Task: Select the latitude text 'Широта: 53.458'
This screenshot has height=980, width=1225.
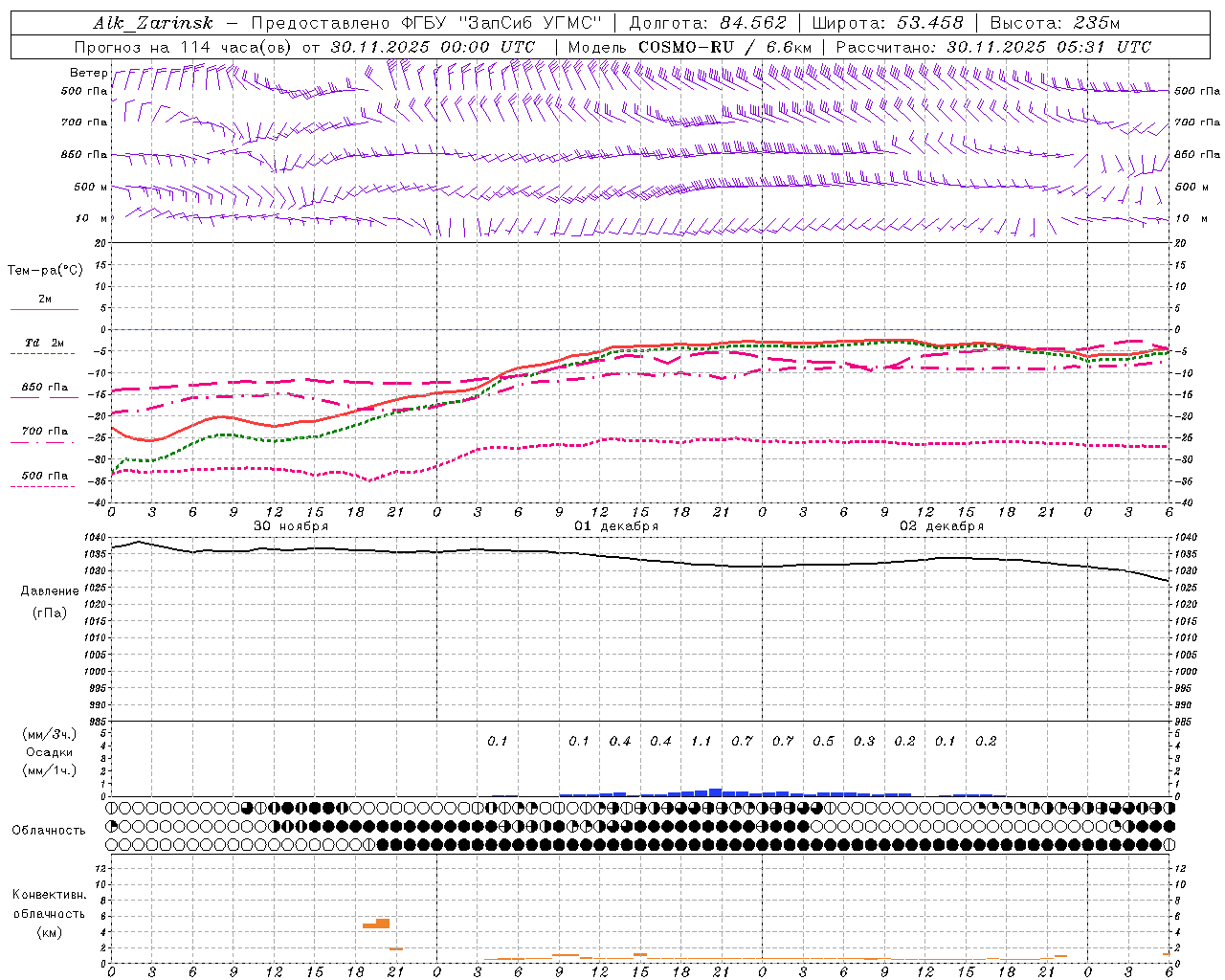Action: coord(887,23)
